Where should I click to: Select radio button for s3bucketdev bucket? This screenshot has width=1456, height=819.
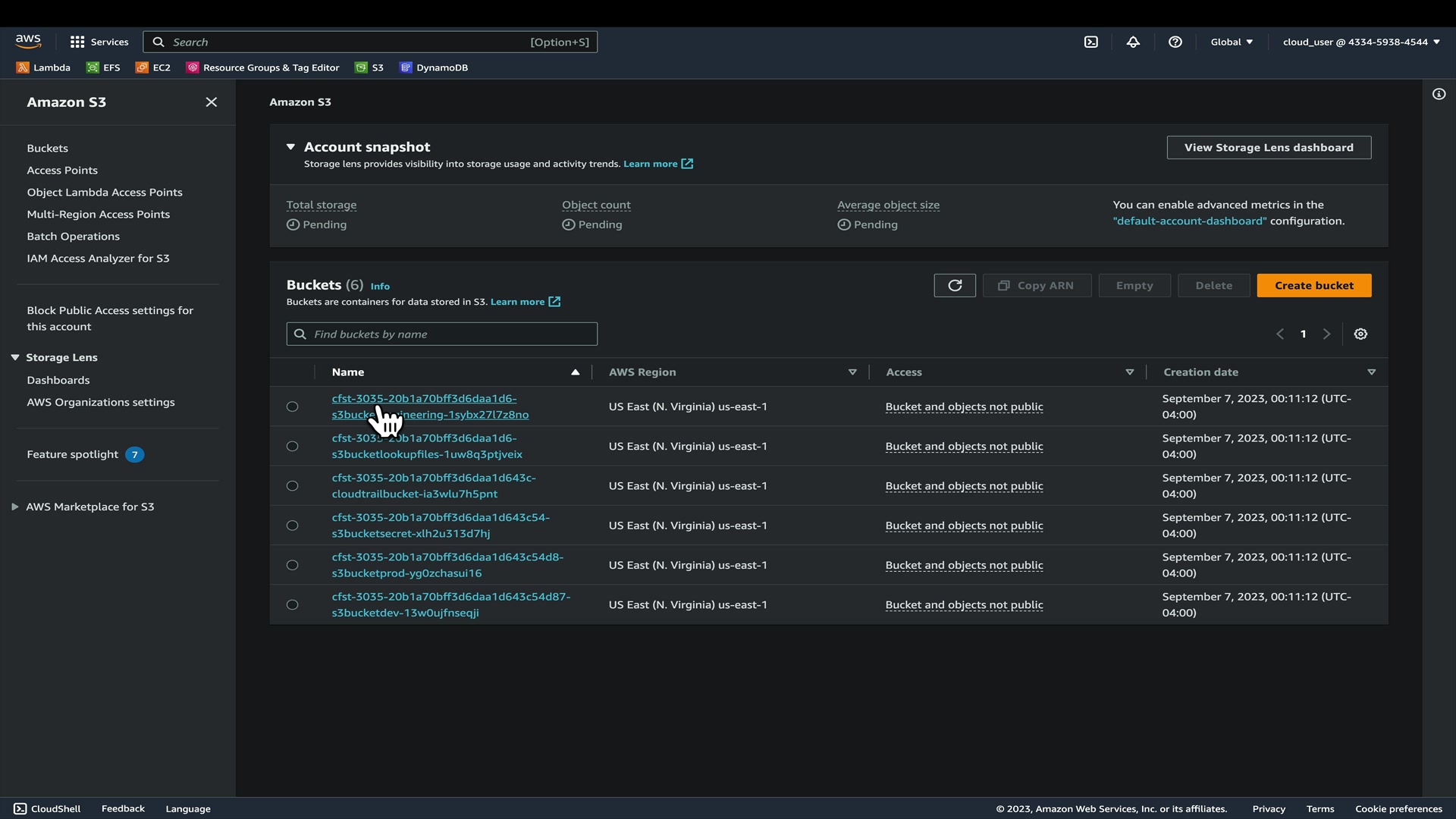(292, 605)
